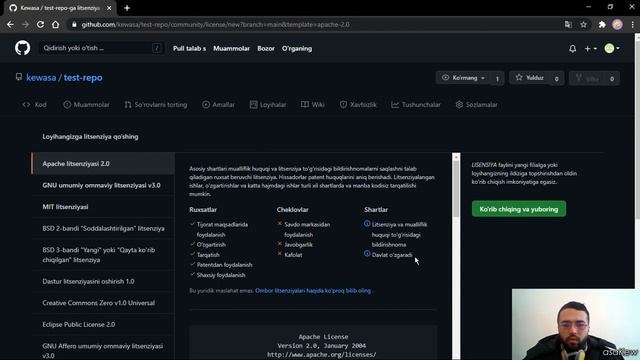Select Eclipse Public License 2.0
The image size is (640, 360).
click(103, 324)
